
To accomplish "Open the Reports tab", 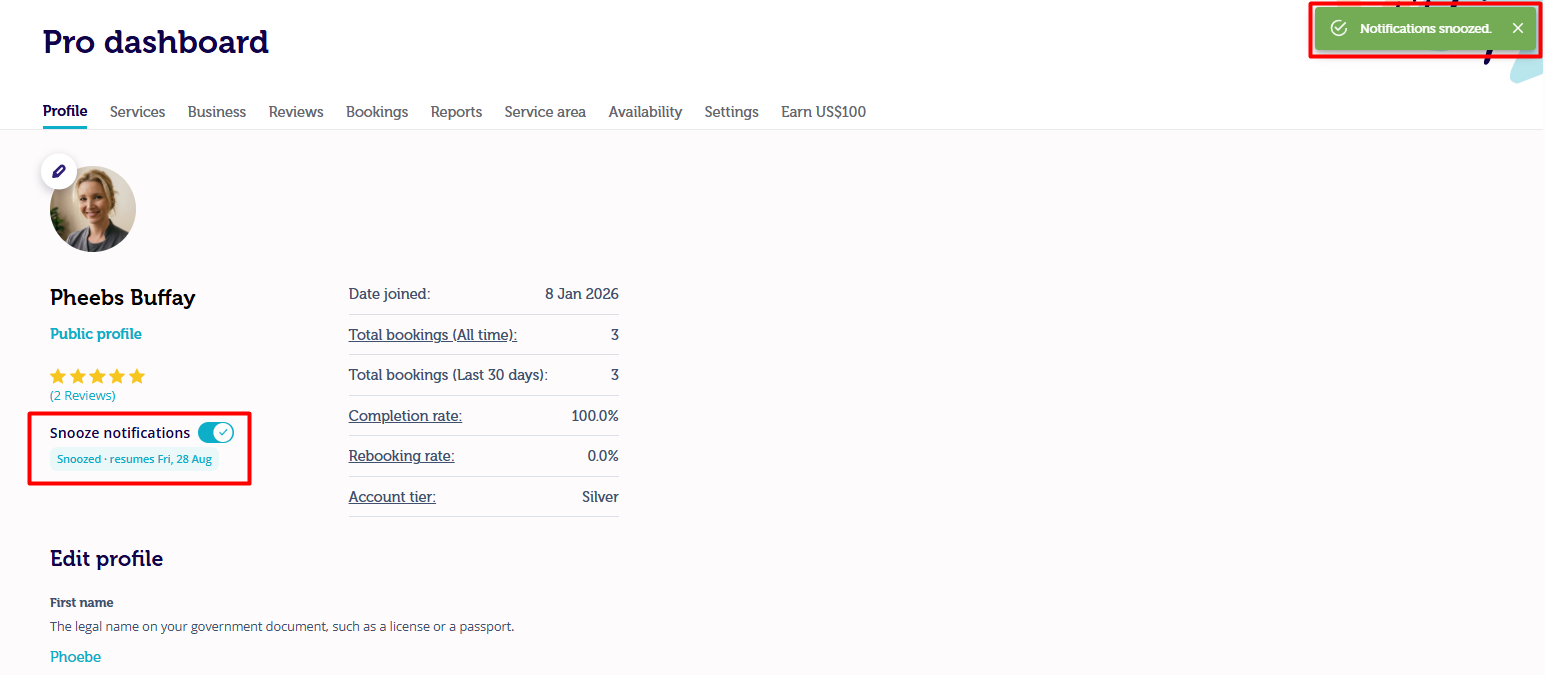I will coord(456,112).
